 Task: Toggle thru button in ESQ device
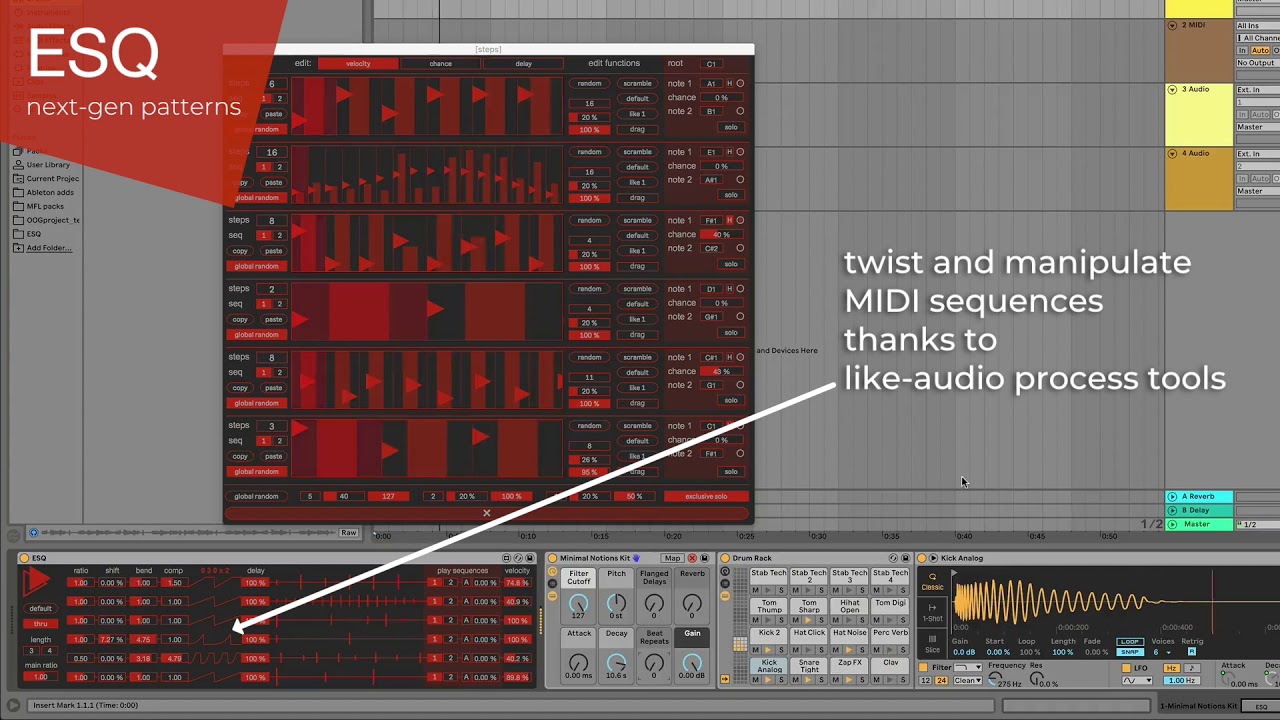[x=40, y=623]
